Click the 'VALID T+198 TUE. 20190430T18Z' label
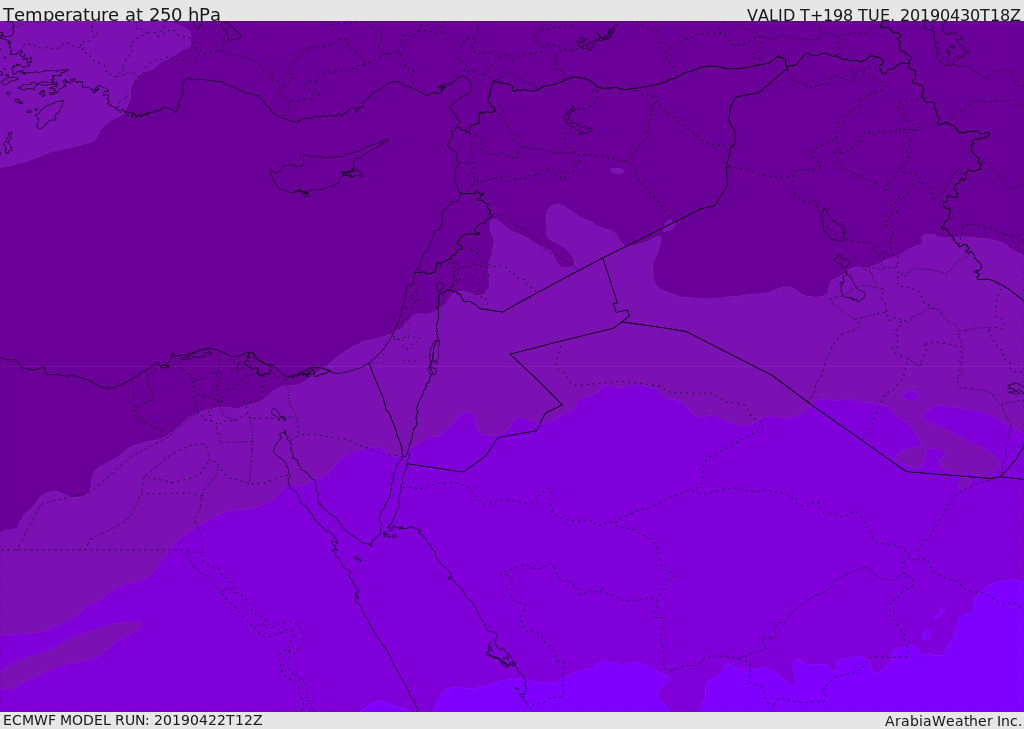The image size is (1024, 729). (884, 14)
